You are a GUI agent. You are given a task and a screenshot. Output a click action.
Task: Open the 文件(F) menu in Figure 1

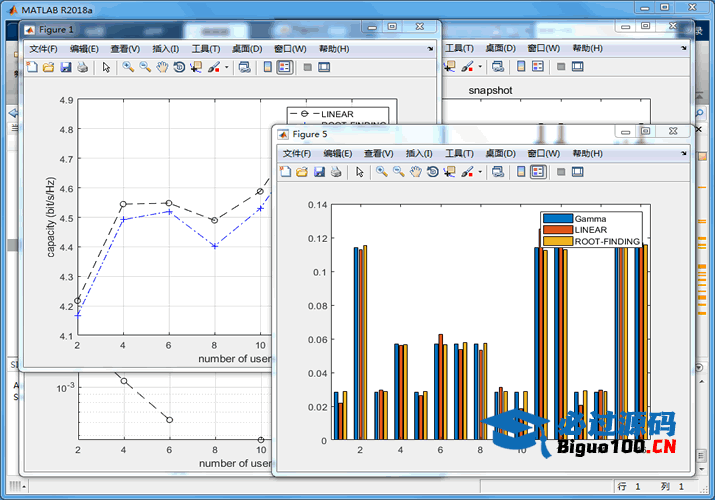tap(43, 48)
